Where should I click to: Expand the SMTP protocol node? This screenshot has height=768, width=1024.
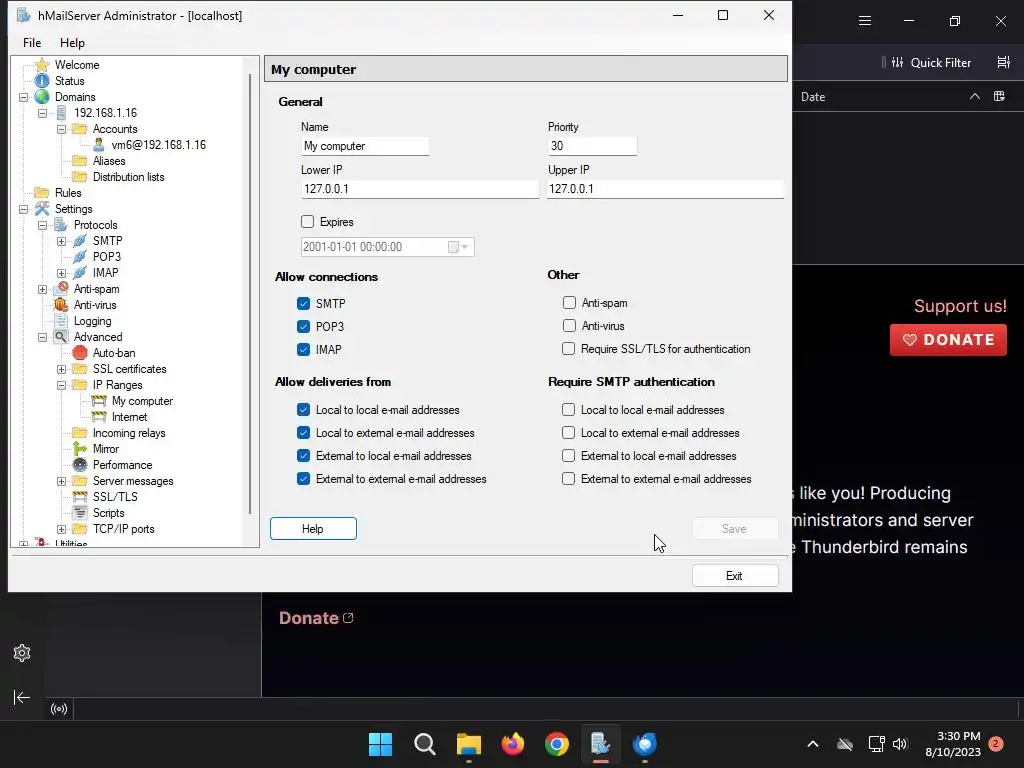61,242
